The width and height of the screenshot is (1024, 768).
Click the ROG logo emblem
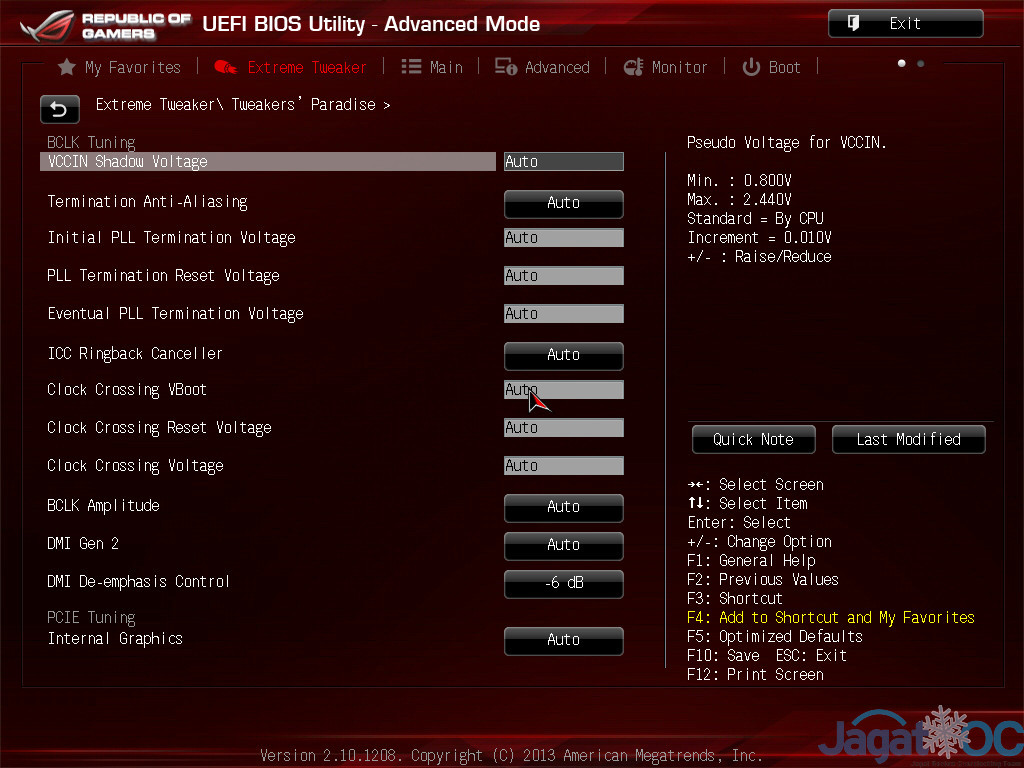click(x=48, y=25)
